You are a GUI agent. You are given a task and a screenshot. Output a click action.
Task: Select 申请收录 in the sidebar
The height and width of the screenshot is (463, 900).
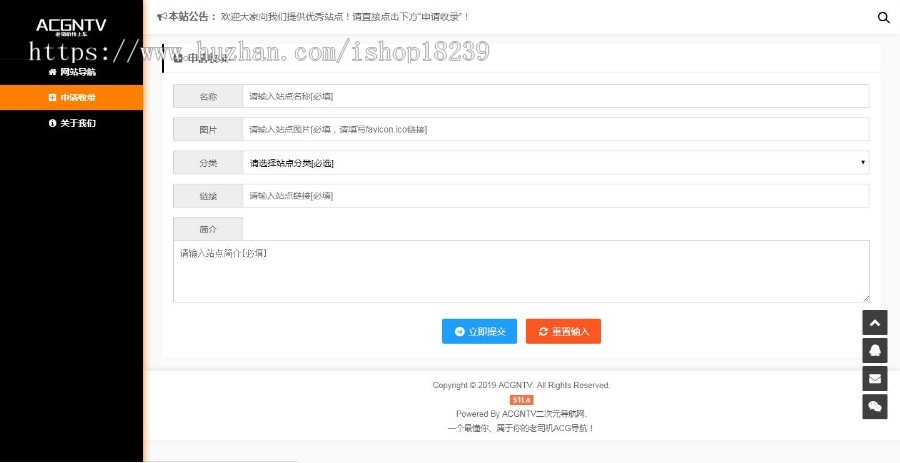click(72, 98)
